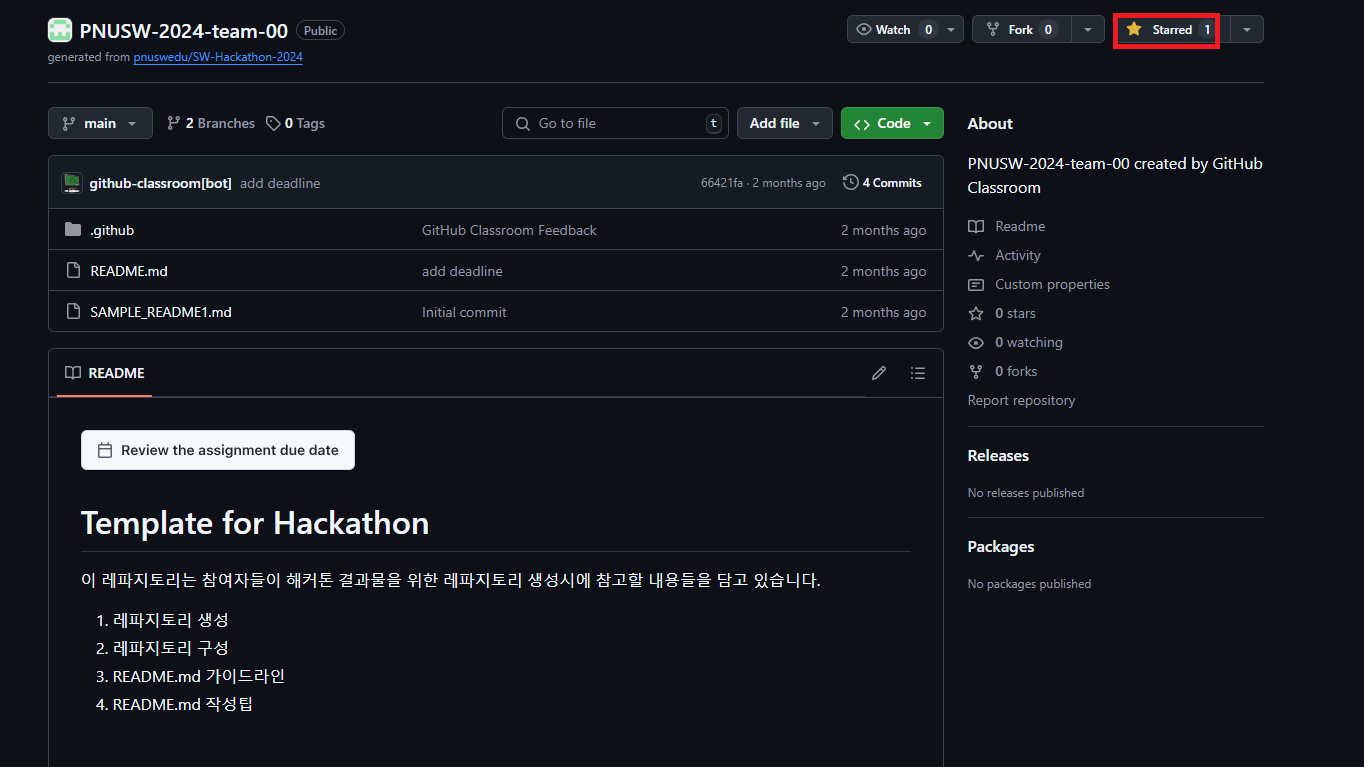Select the README tab

tap(105, 373)
